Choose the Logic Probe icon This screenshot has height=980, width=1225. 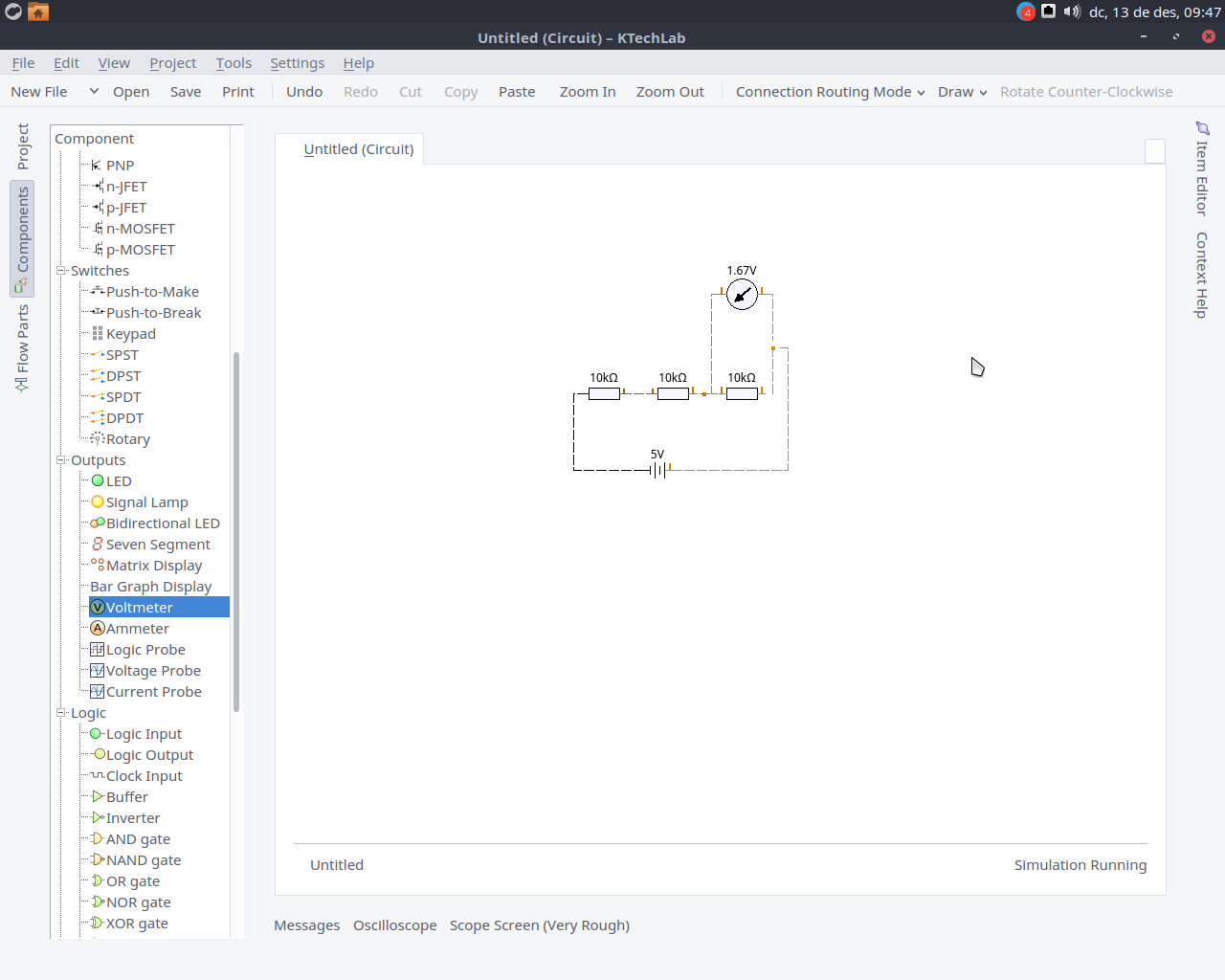[x=98, y=650]
